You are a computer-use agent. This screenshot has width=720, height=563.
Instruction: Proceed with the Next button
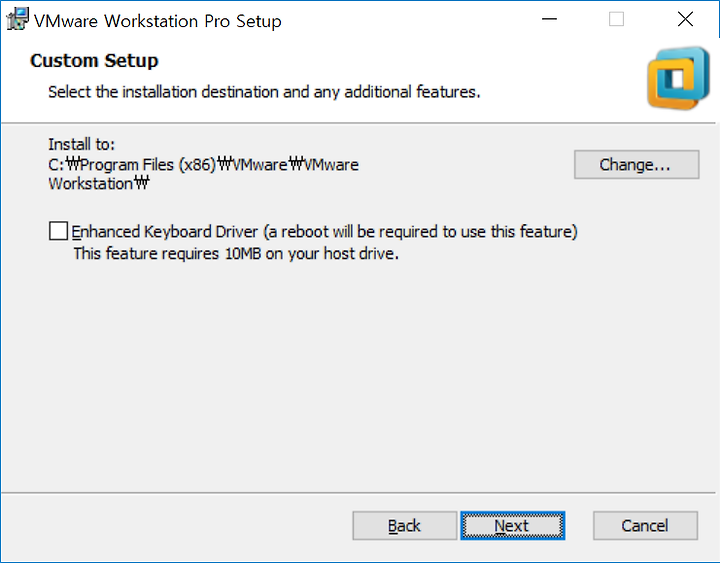pyautogui.click(x=512, y=525)
